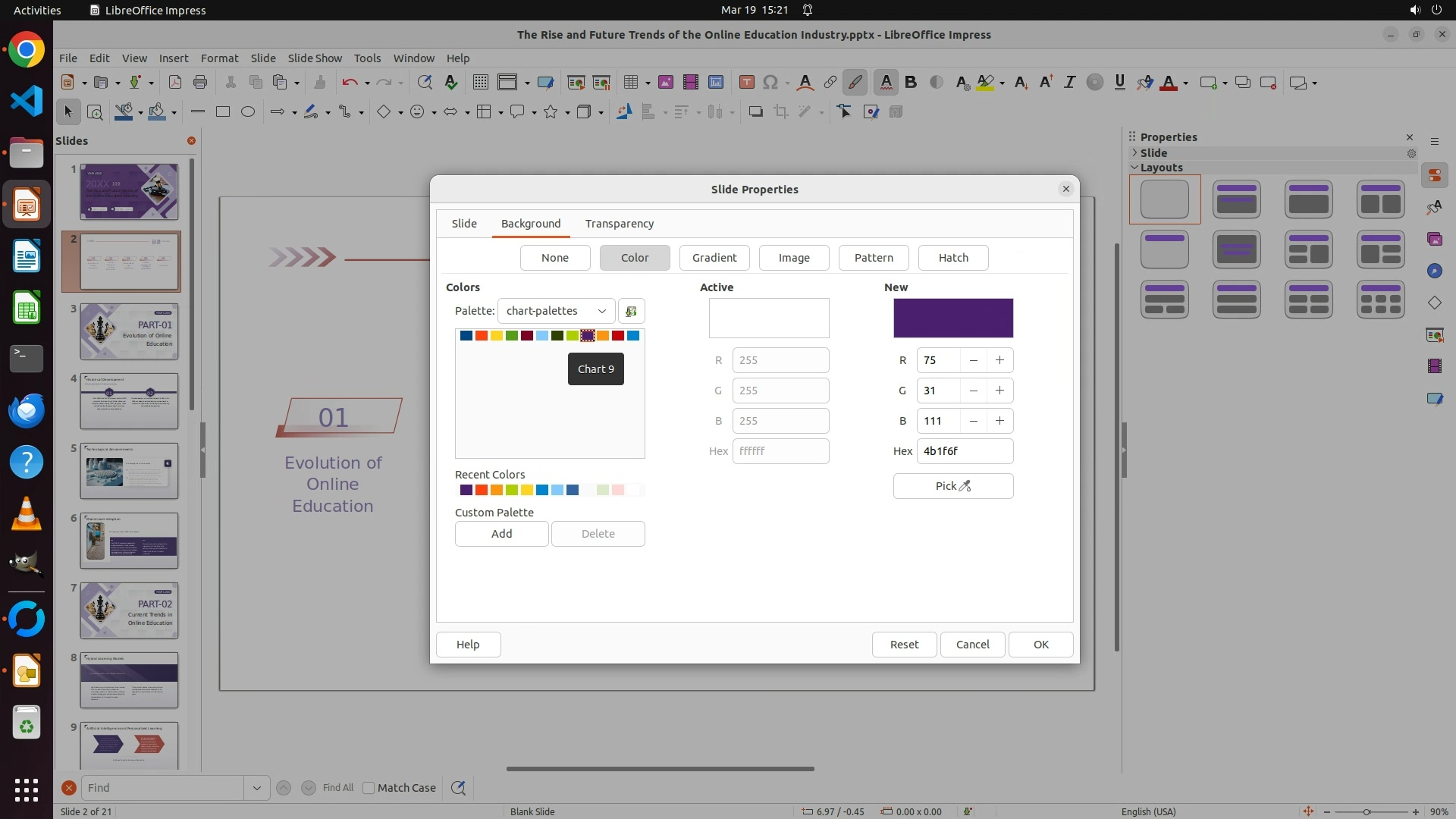The height and width of the screenshot is (819, 1456).
Task: Click the OK button
Action: tap(1040, 645)
